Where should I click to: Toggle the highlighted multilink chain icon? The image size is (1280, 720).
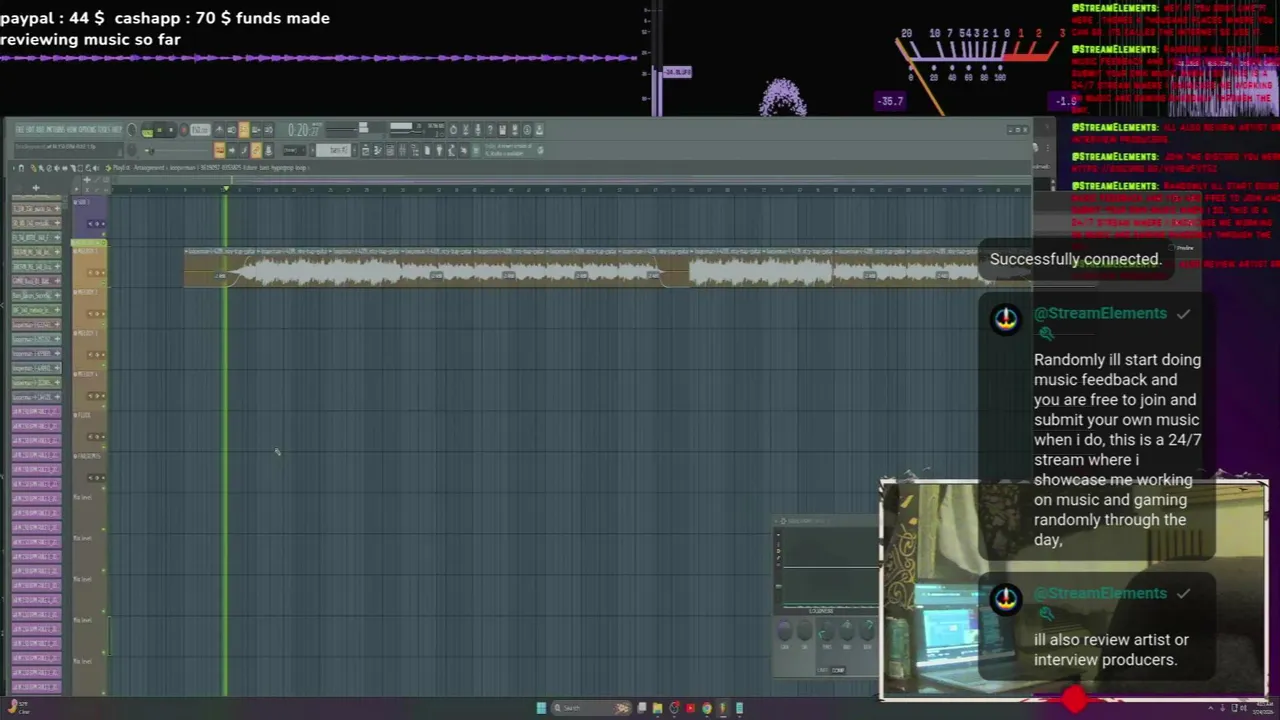coord(256,150)
